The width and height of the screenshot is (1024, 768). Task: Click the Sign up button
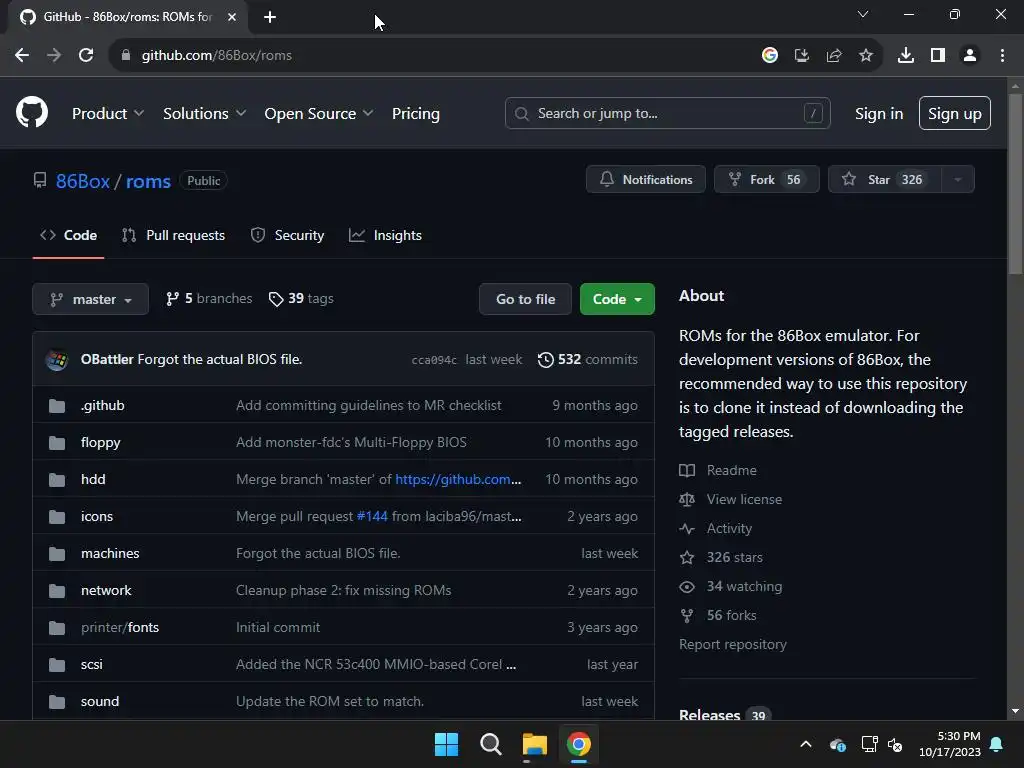(955, 113)
